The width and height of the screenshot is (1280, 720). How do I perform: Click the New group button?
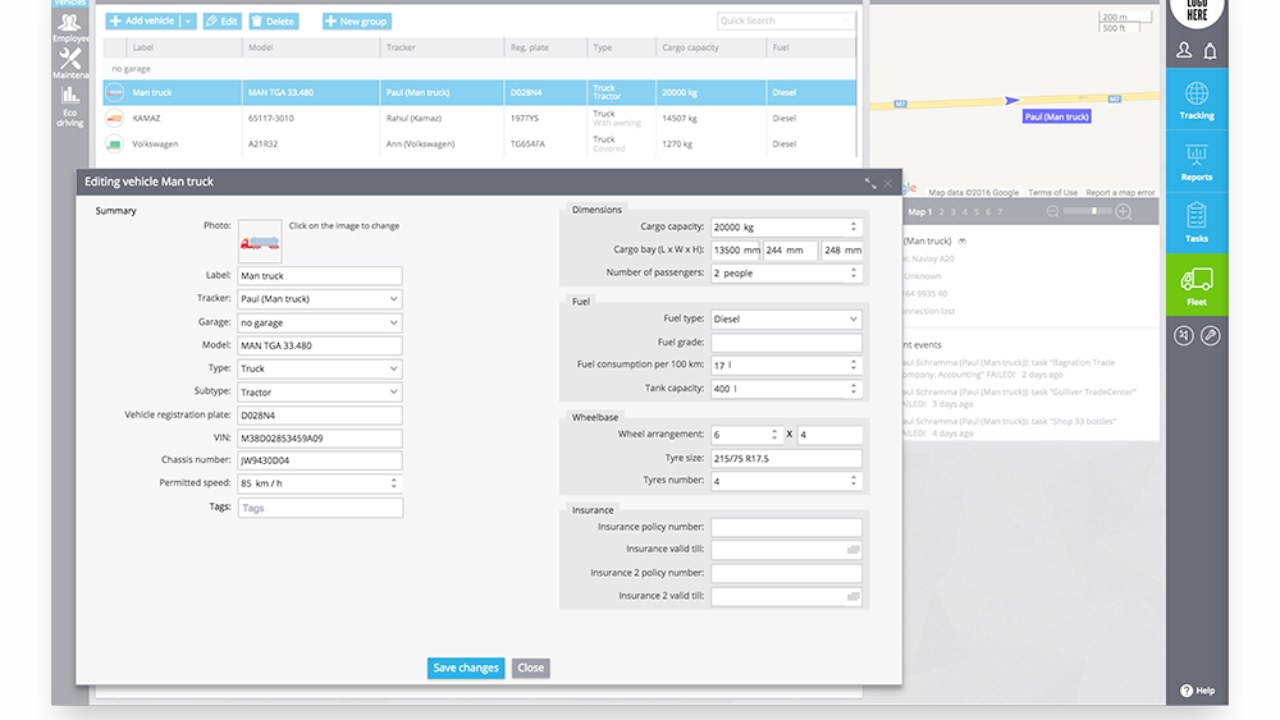tap(357, 21)
